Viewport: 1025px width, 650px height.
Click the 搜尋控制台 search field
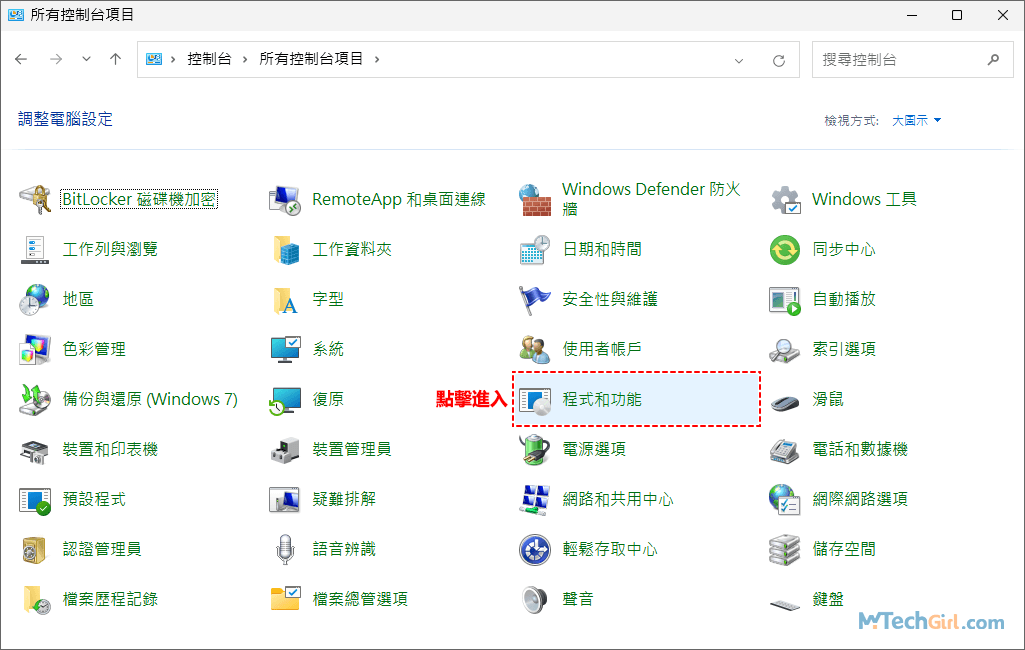(x=900, y=60)
